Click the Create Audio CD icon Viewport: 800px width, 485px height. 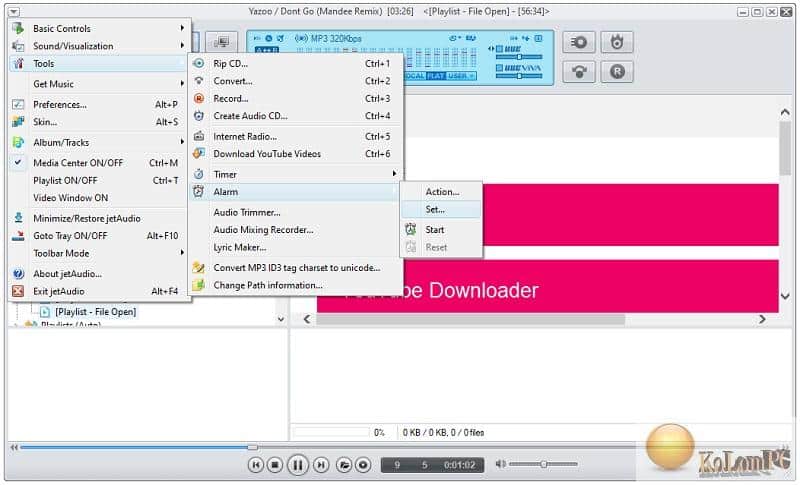tap(199, 116)
